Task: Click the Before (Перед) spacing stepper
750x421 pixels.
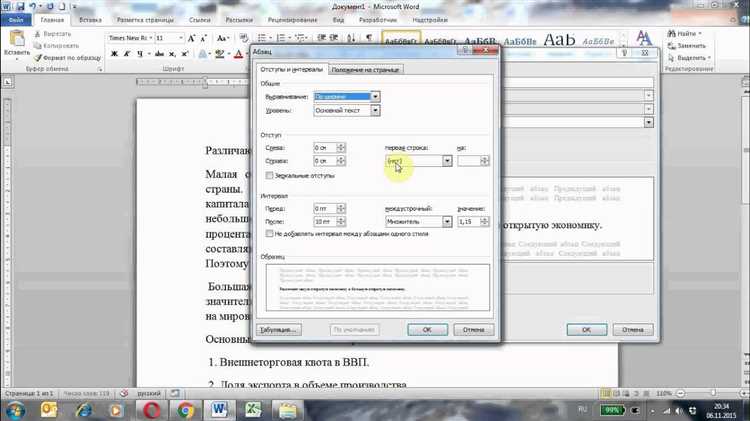Action: point(341,209)
